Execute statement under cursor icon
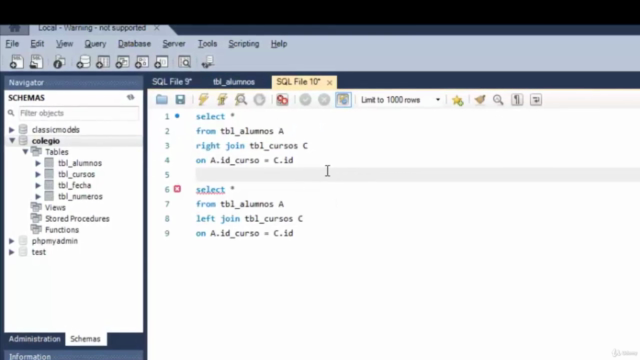Viewport: 640px width, 360px height. pyautogui.click(x=222, y=100)
